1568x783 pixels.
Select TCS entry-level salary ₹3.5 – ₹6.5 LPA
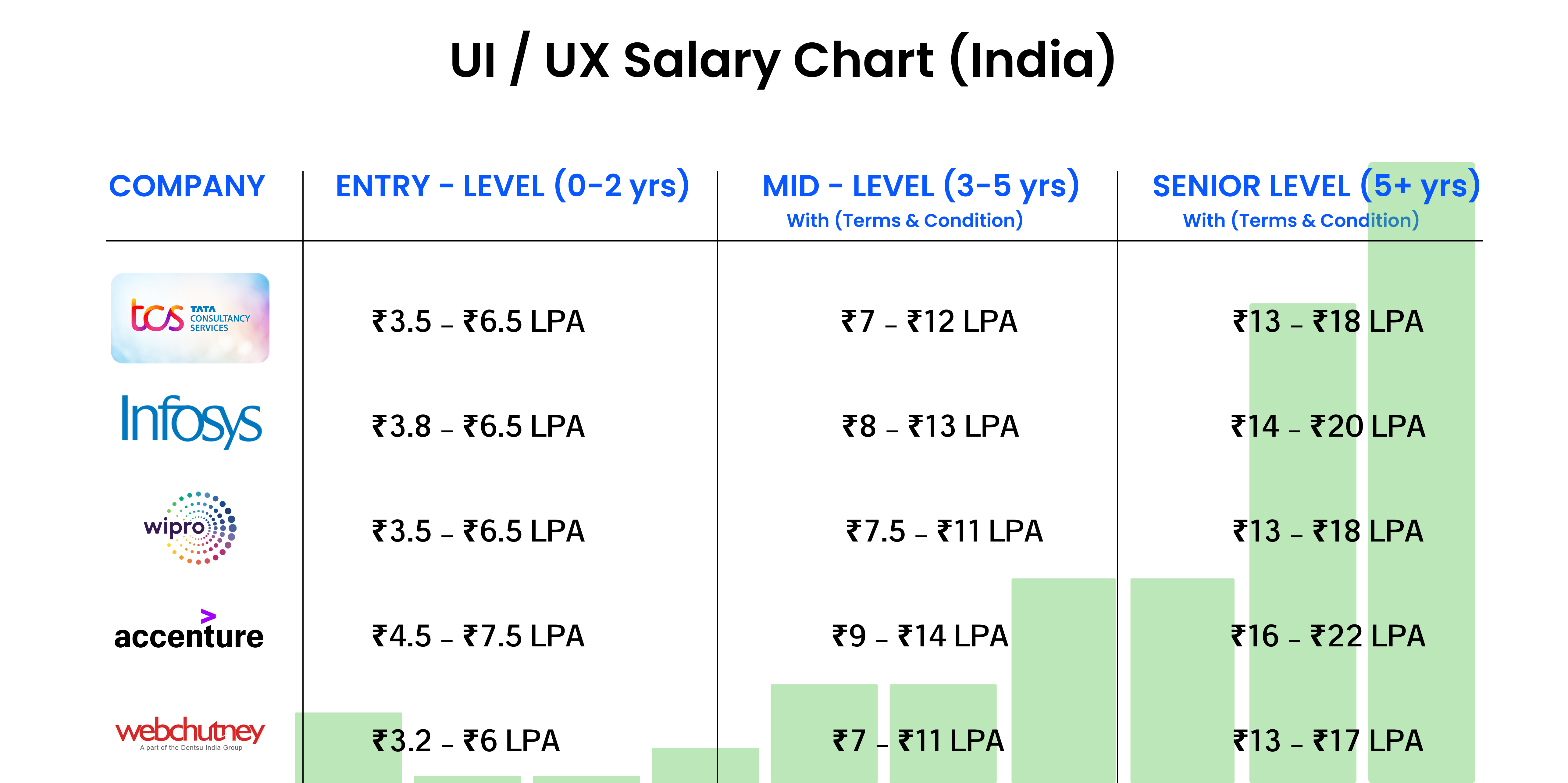(x=479, y=321)
